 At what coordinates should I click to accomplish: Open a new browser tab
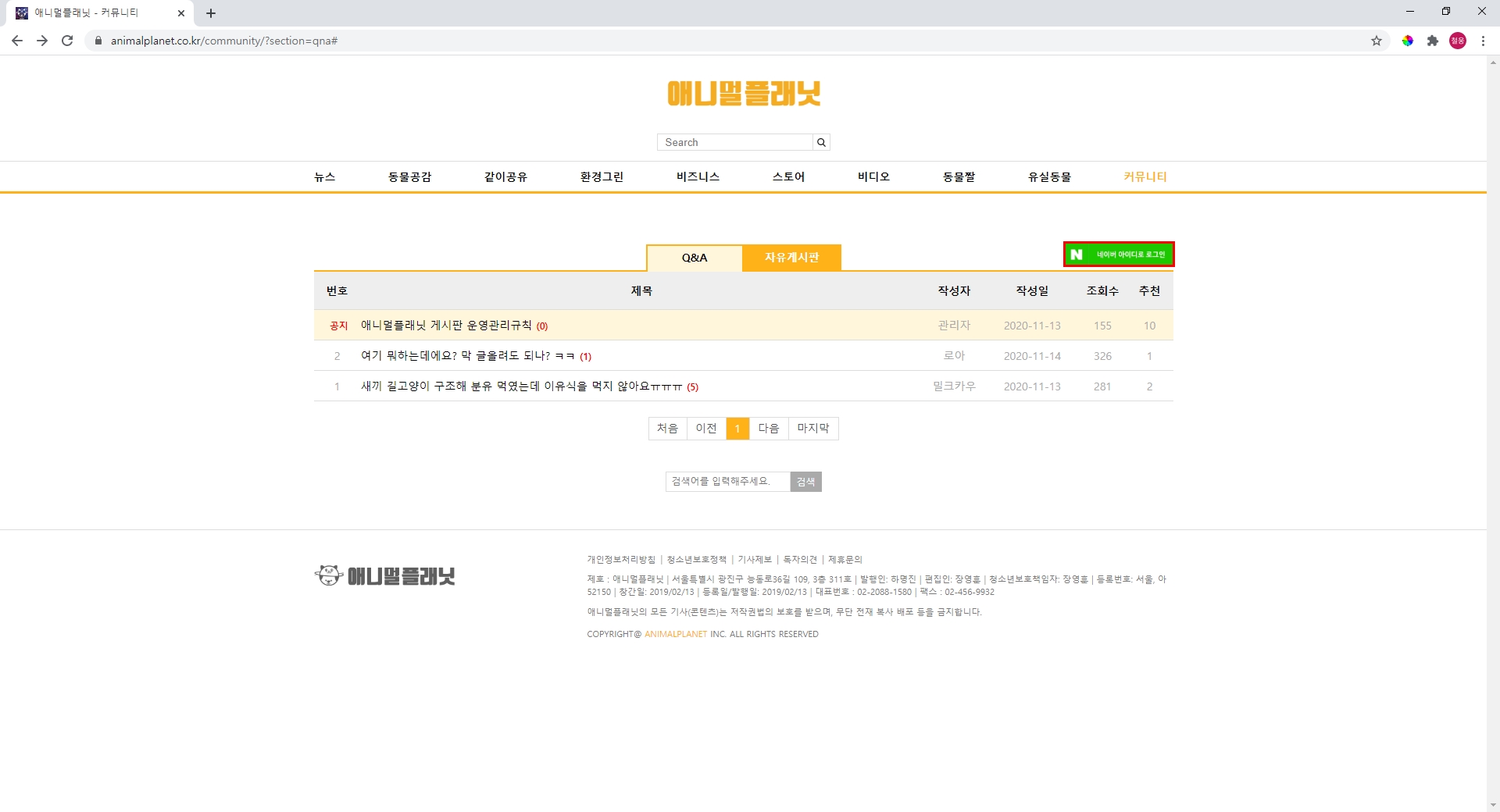211,13
